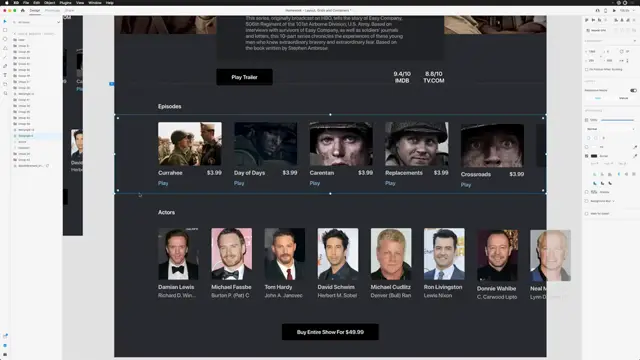Open the Plugins panel icon
This screenshot has width=640, height=360.
(x=5, y=354)
